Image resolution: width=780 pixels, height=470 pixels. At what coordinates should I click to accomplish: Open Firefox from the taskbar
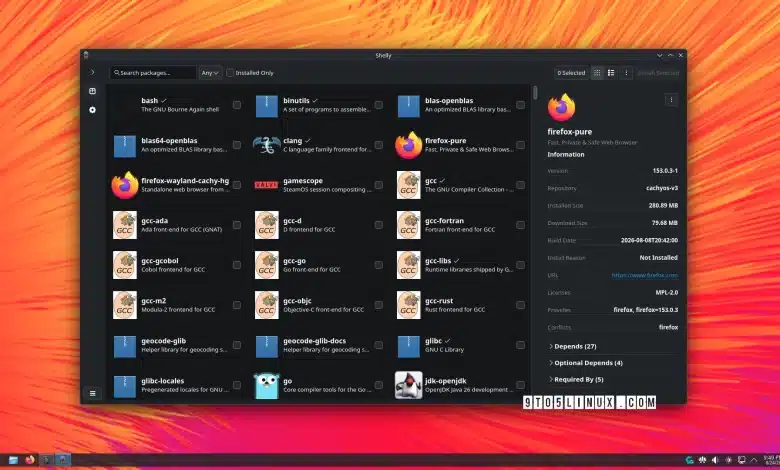pyautogui.click(x=30, y=460)
